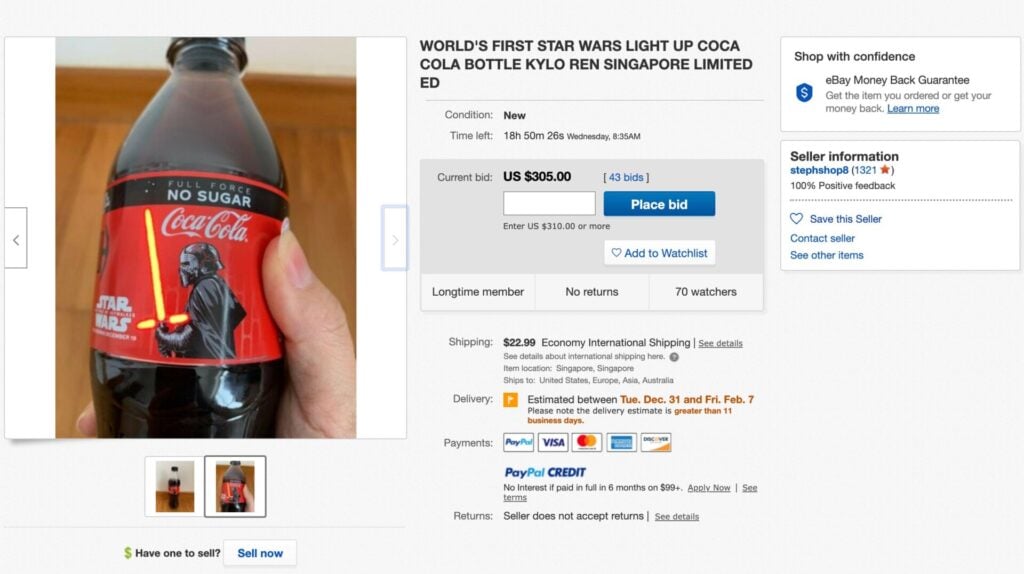Viewport: 1024px width, 574px height.
Task: Click the PayPal Credit logo
Action: 545,472
